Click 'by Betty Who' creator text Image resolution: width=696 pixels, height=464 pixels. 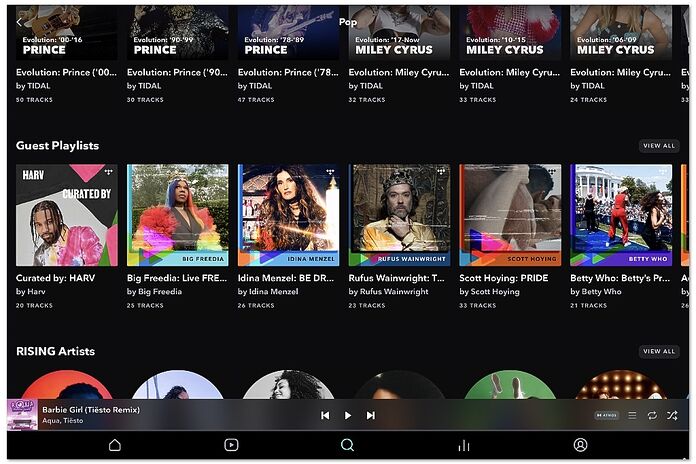[x=596, y=292]
